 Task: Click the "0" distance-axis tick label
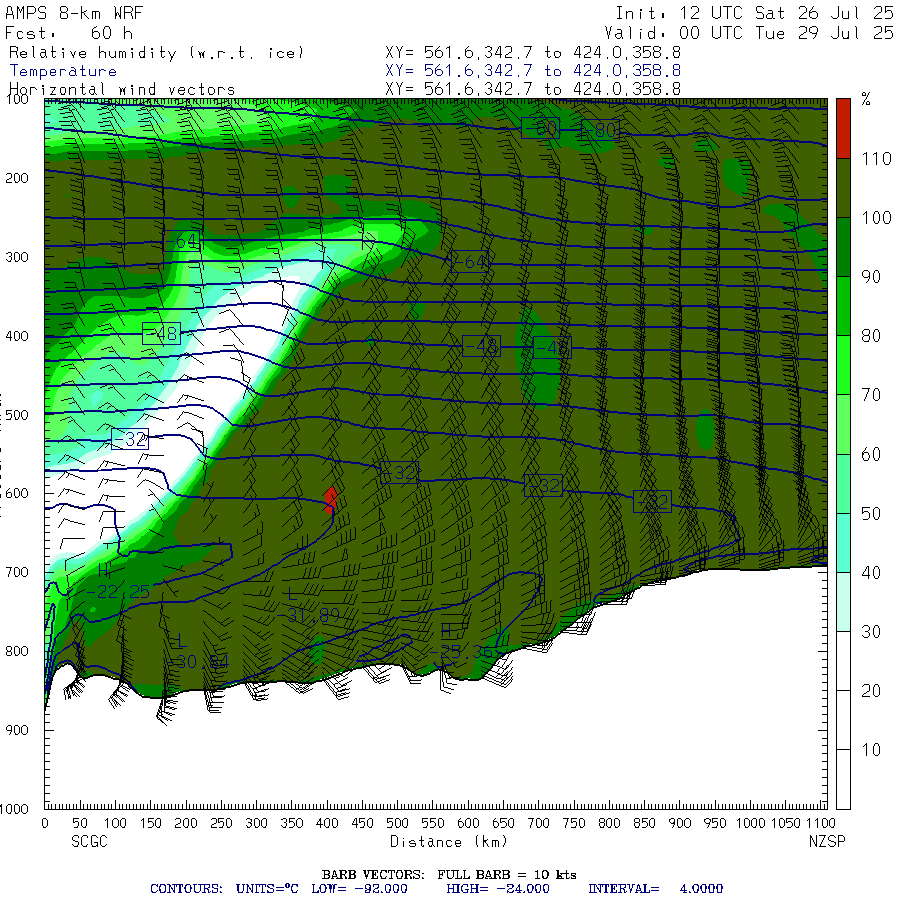(x=45, y=824)
